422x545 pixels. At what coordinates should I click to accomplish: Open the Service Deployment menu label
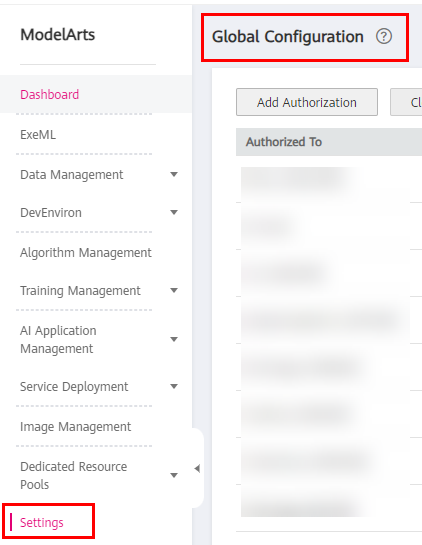pos(74,387)
